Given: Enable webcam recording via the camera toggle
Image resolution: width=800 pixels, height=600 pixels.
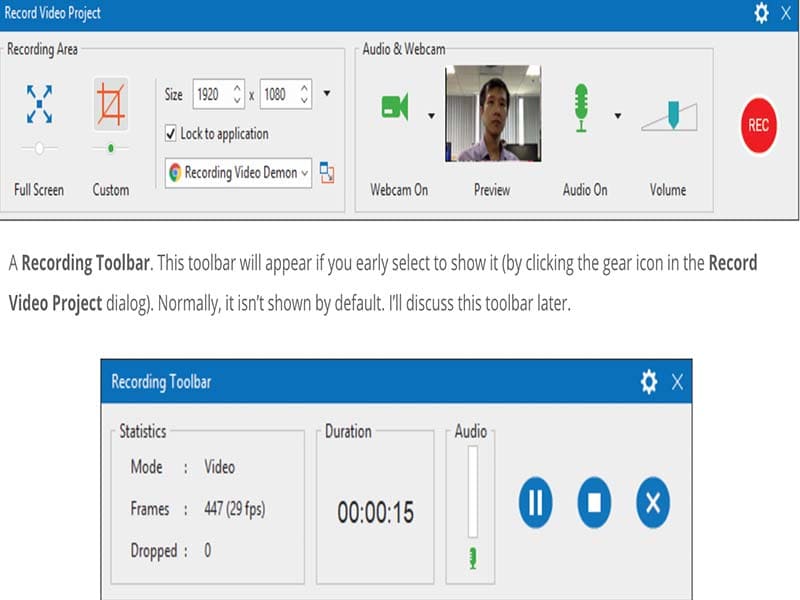Looking at the screenshot, I should 395,107.
